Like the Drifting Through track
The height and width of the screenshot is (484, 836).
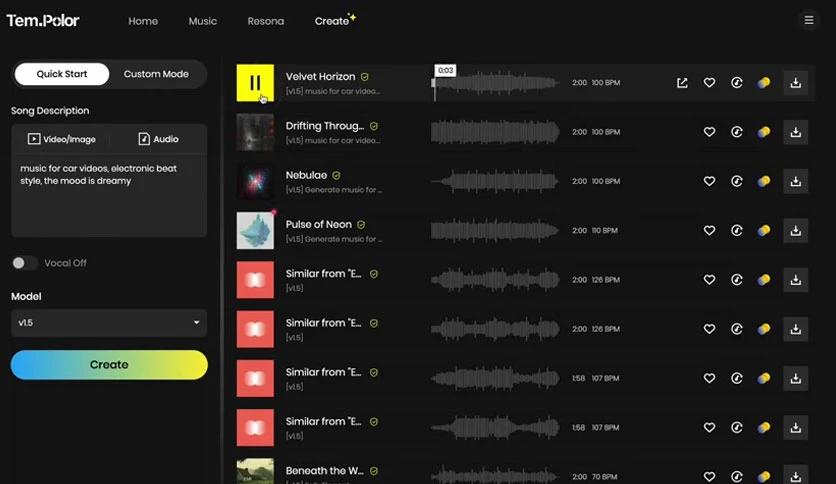point(709,132)
